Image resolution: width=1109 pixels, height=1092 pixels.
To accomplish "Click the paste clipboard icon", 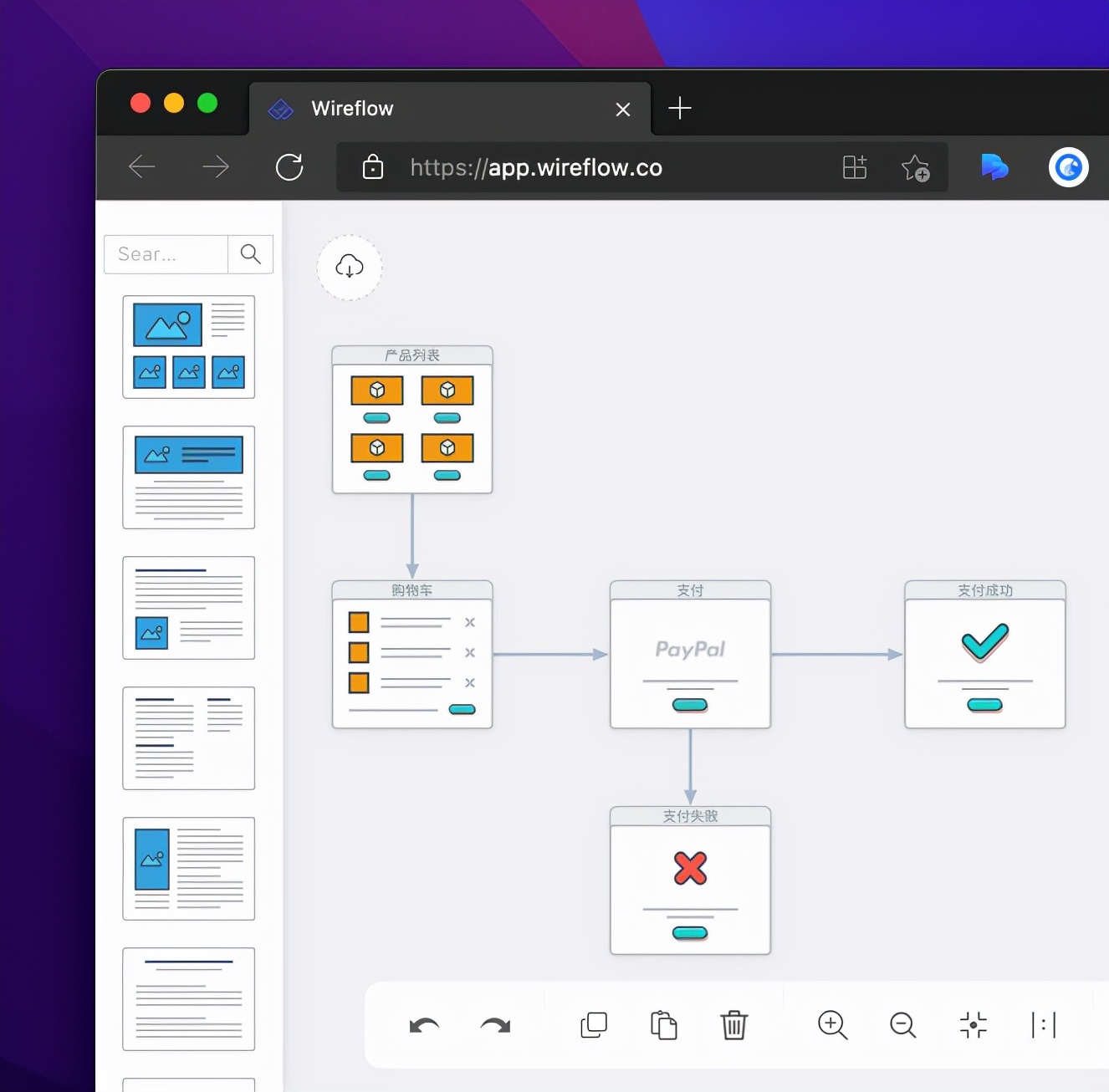I will [663, 1025].
